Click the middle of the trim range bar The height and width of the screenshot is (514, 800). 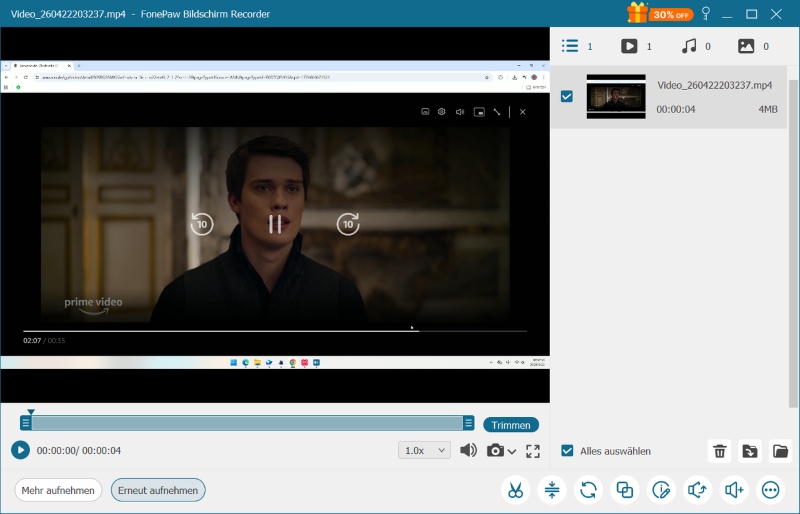(x=247, y=423)
